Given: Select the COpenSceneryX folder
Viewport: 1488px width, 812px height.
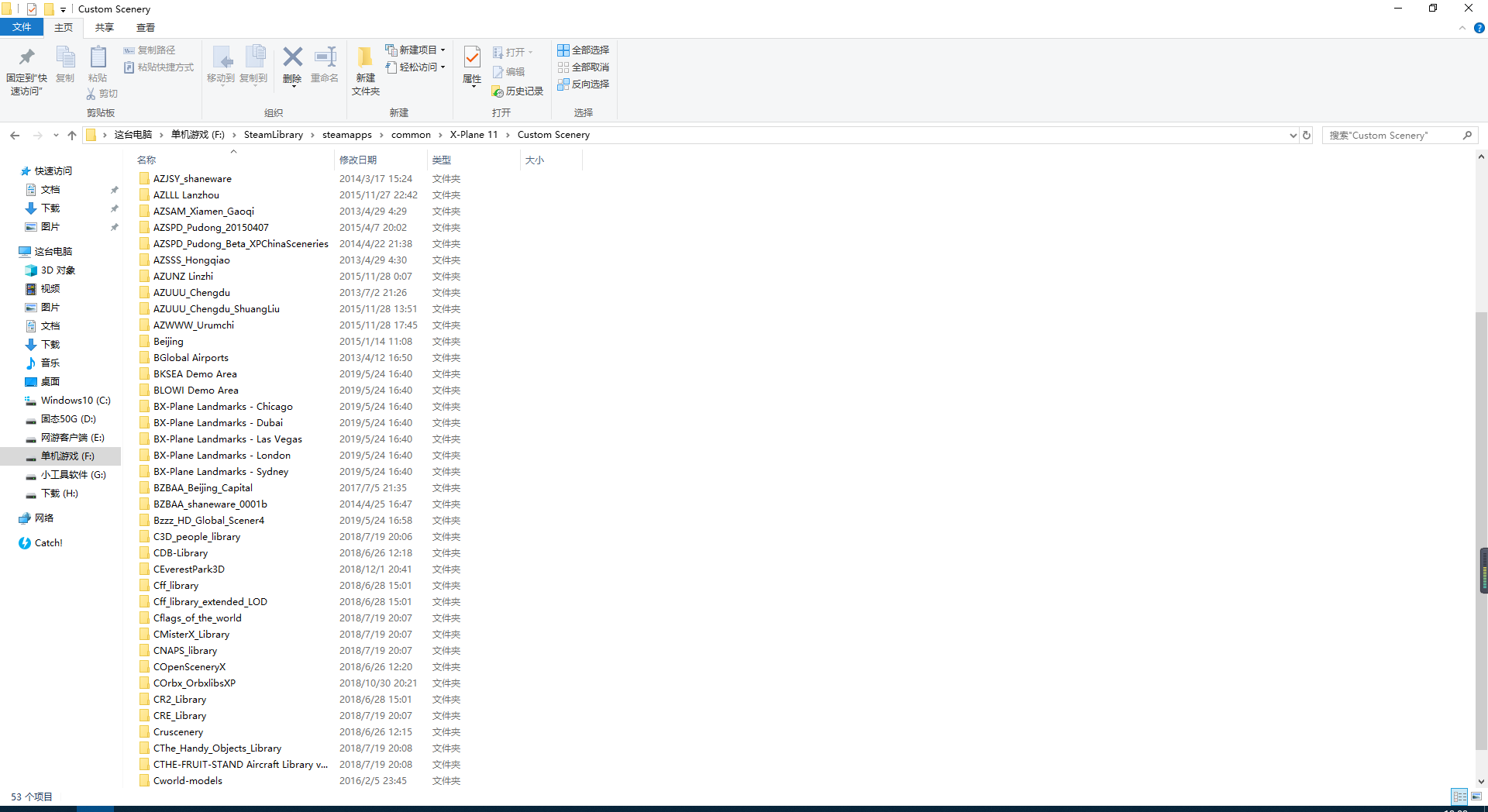Looking at the screenshot, I should point(189,667).
